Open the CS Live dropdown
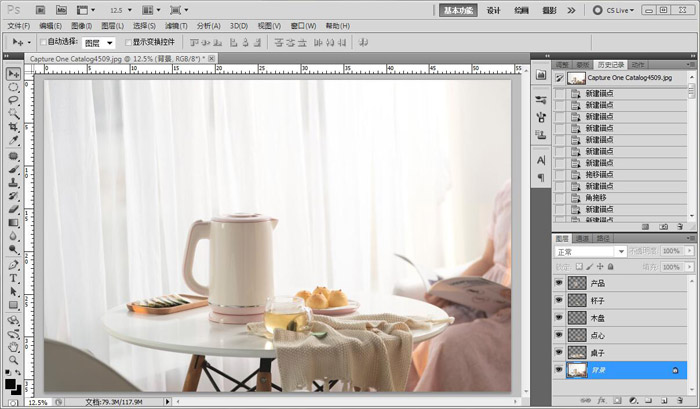This screenshot has height=409, width=700. coord(625,10)
